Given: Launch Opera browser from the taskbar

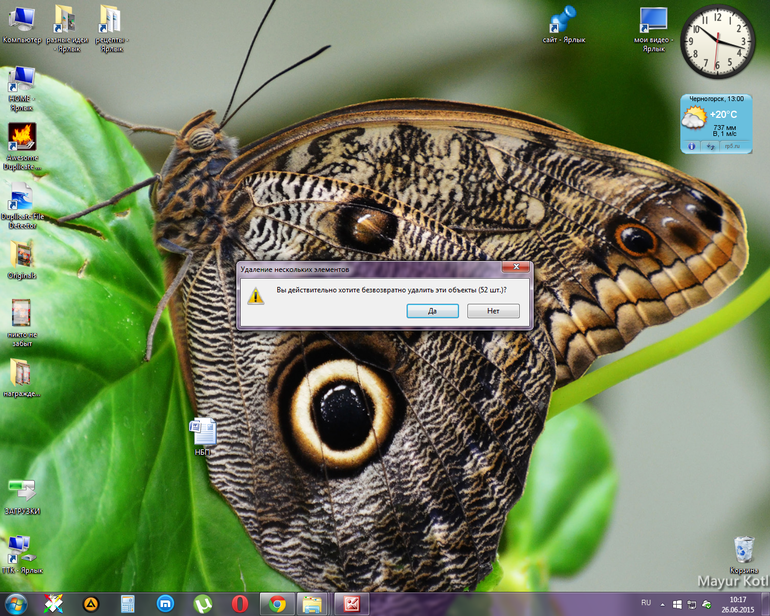Looking at the screenshot, I should (x=240, y=604).
